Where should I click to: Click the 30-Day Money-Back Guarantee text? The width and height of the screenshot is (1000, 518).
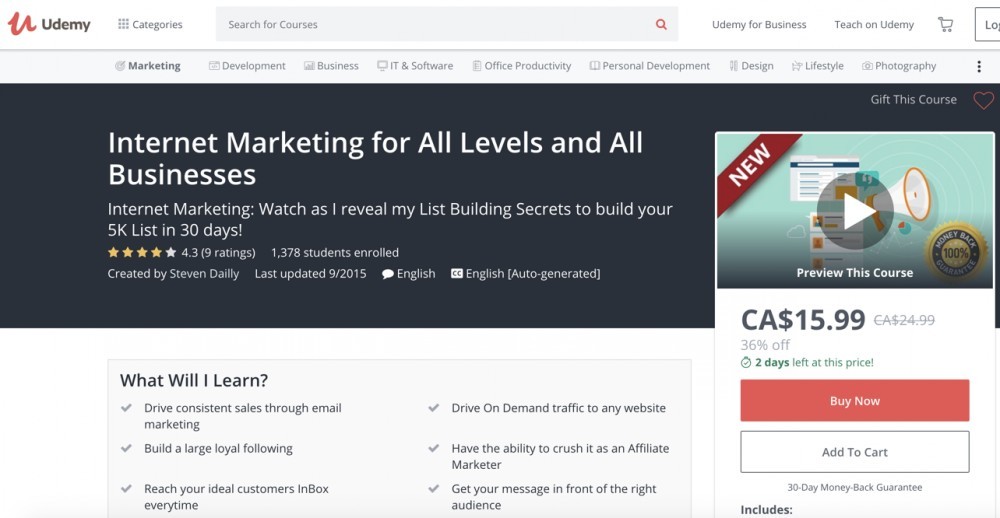click(x=855, y=487)
